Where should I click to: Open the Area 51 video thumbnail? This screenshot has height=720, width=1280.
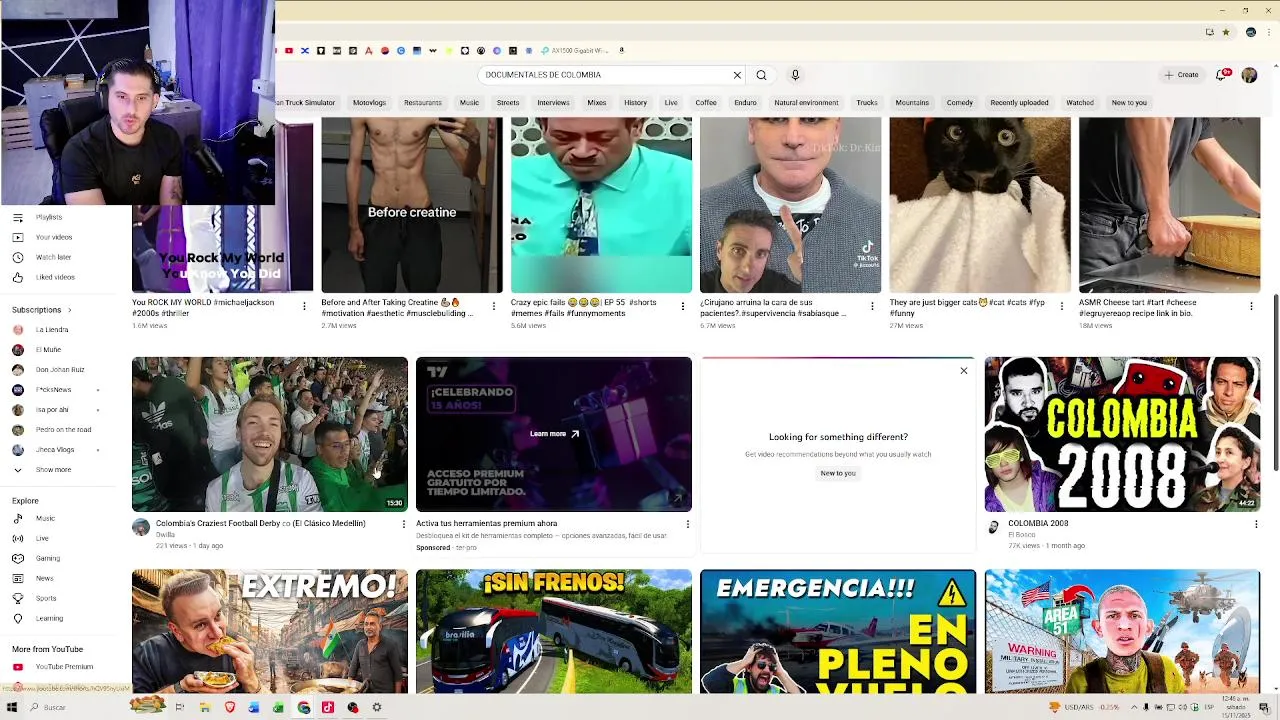[1122, 631]
